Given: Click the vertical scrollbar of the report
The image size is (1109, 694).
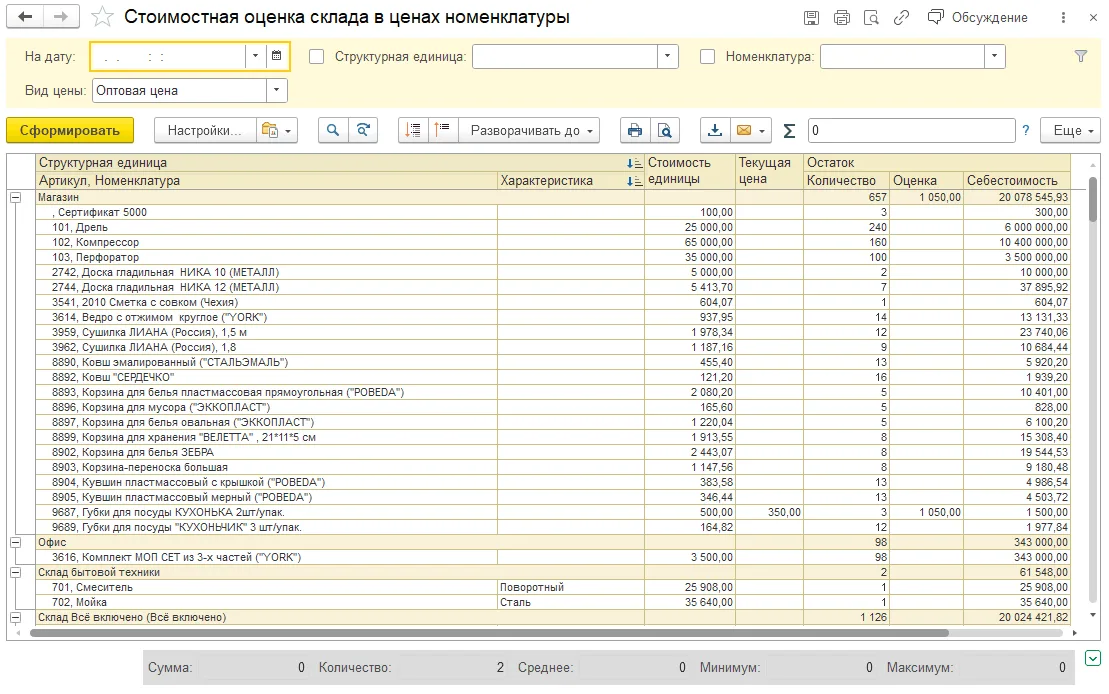Looking at the screenshot, I should (x=1093, y=200).
